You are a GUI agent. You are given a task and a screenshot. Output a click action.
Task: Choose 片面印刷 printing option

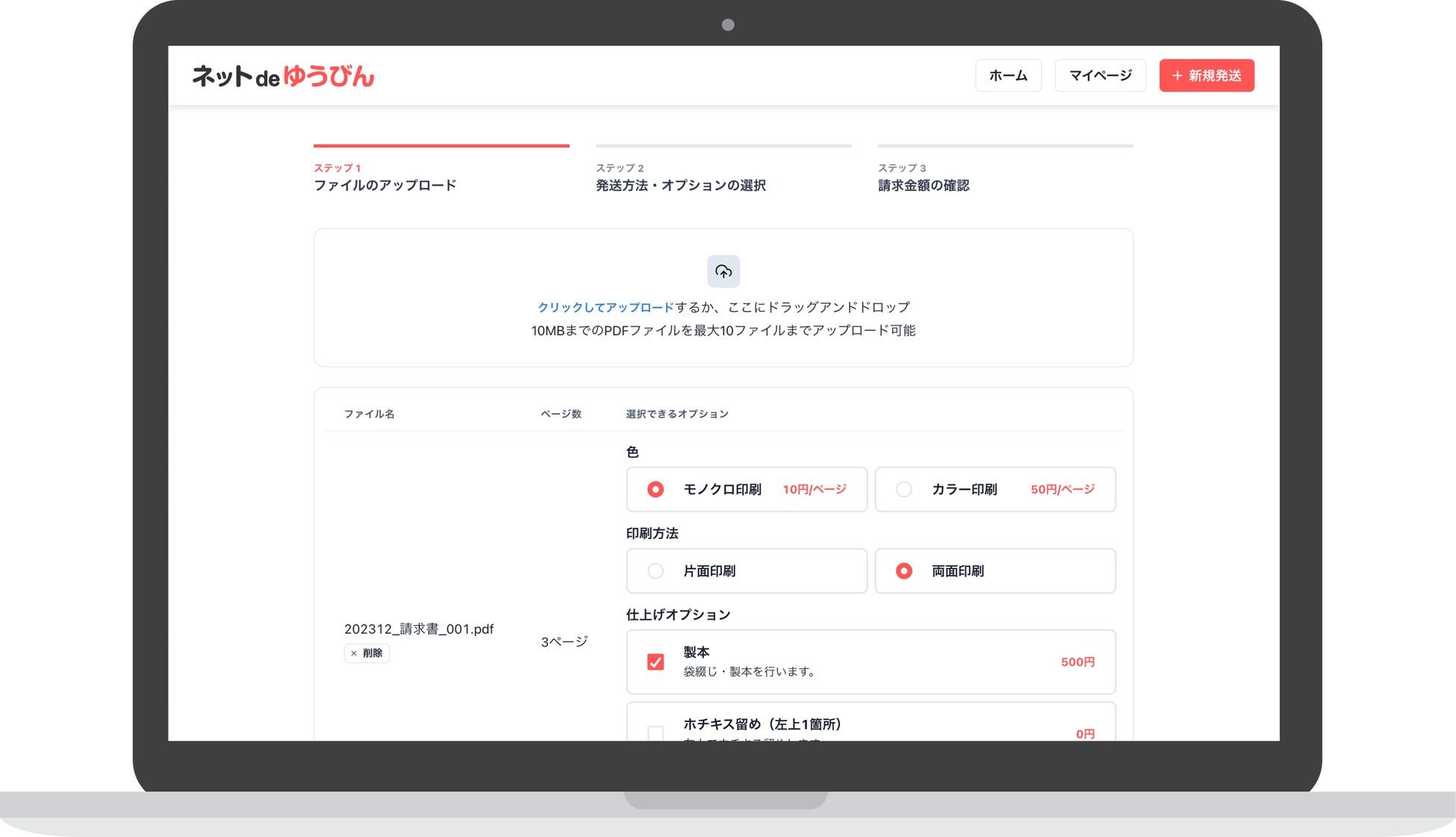coord(655,571)
